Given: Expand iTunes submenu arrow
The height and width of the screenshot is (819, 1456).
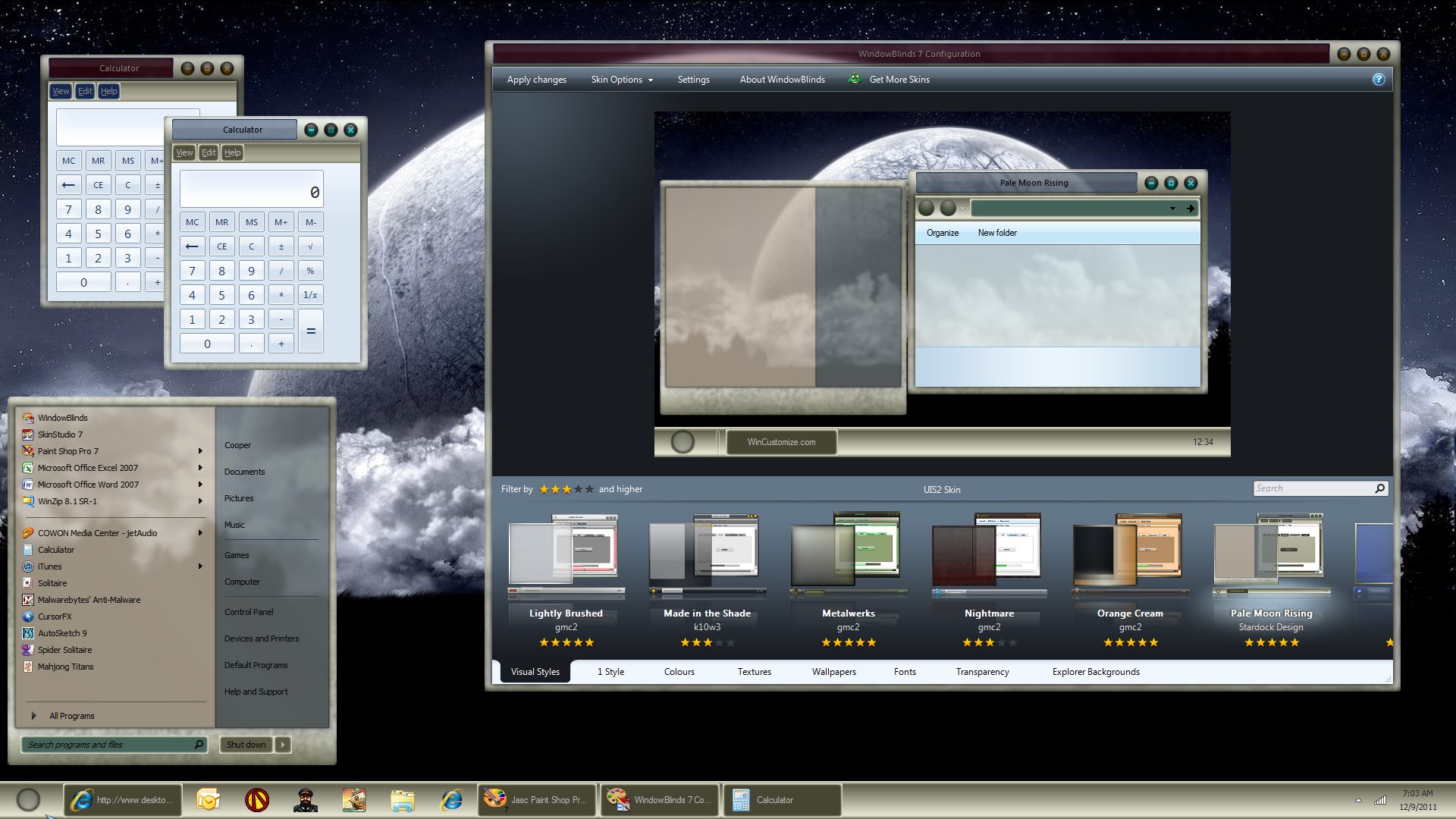Looking at the screenshot, I should (200, 566).
